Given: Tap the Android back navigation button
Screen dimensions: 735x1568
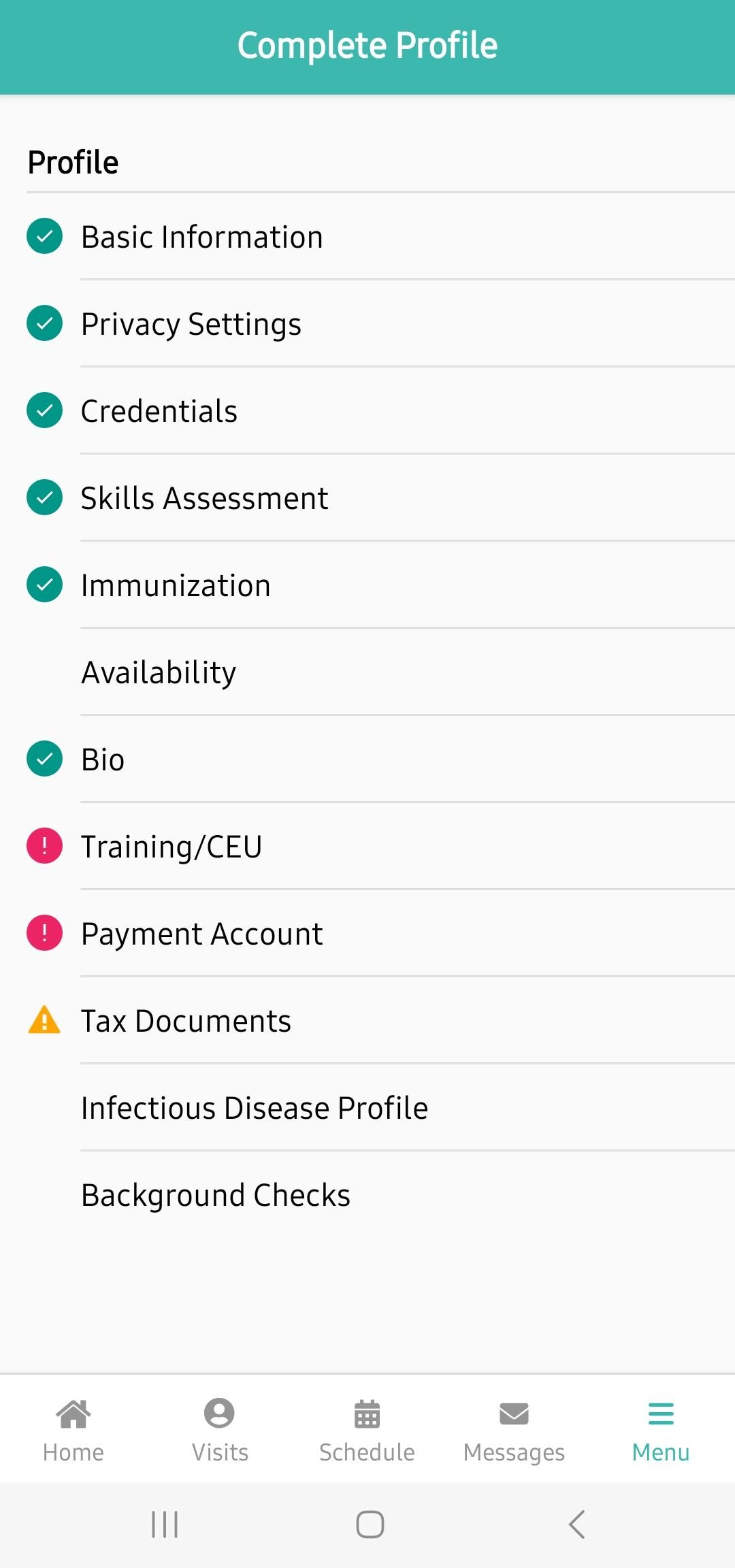Looking at the screenshot, I should (576, 1524).
